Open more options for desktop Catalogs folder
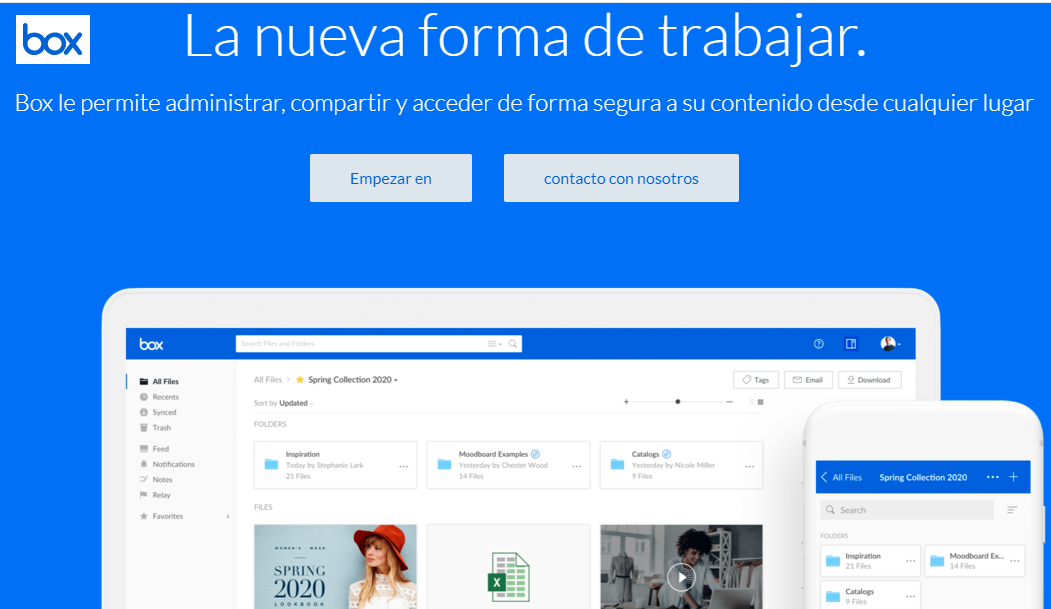This screenshot has height=609, width=1051. click(x=749, y=466)
